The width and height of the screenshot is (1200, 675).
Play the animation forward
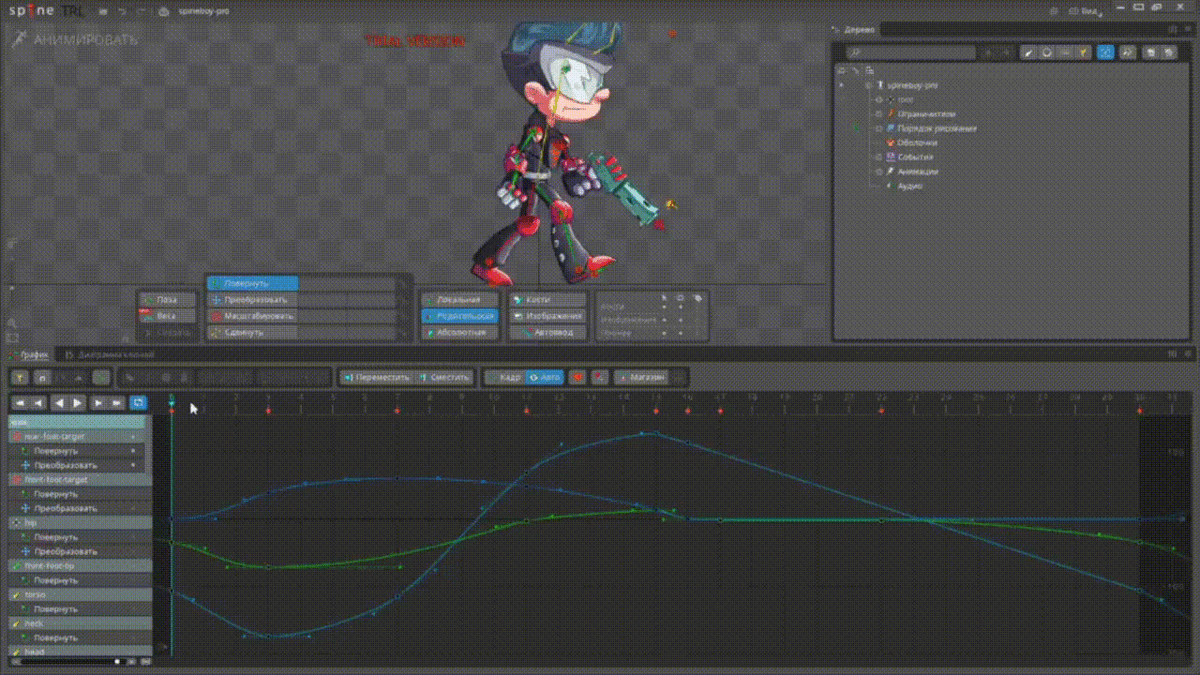(x=78, y=402)
